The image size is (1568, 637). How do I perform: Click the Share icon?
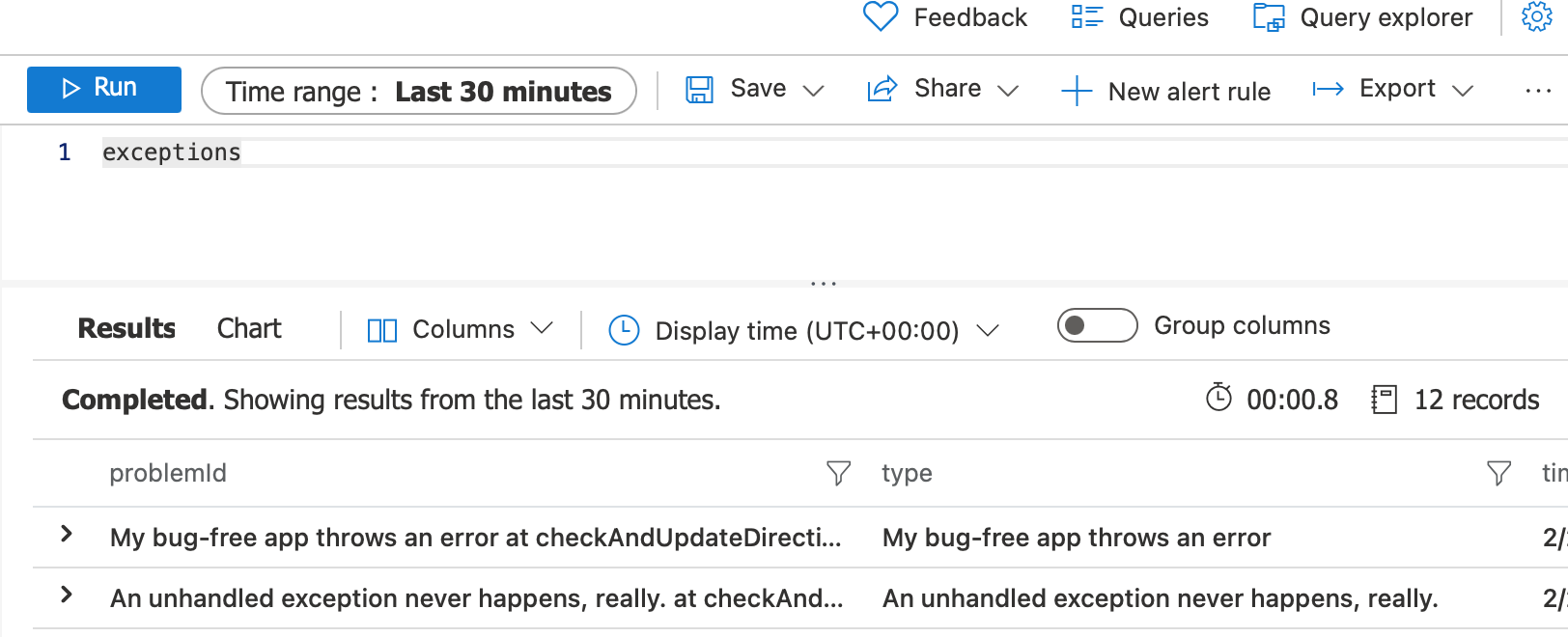(881, 88)
